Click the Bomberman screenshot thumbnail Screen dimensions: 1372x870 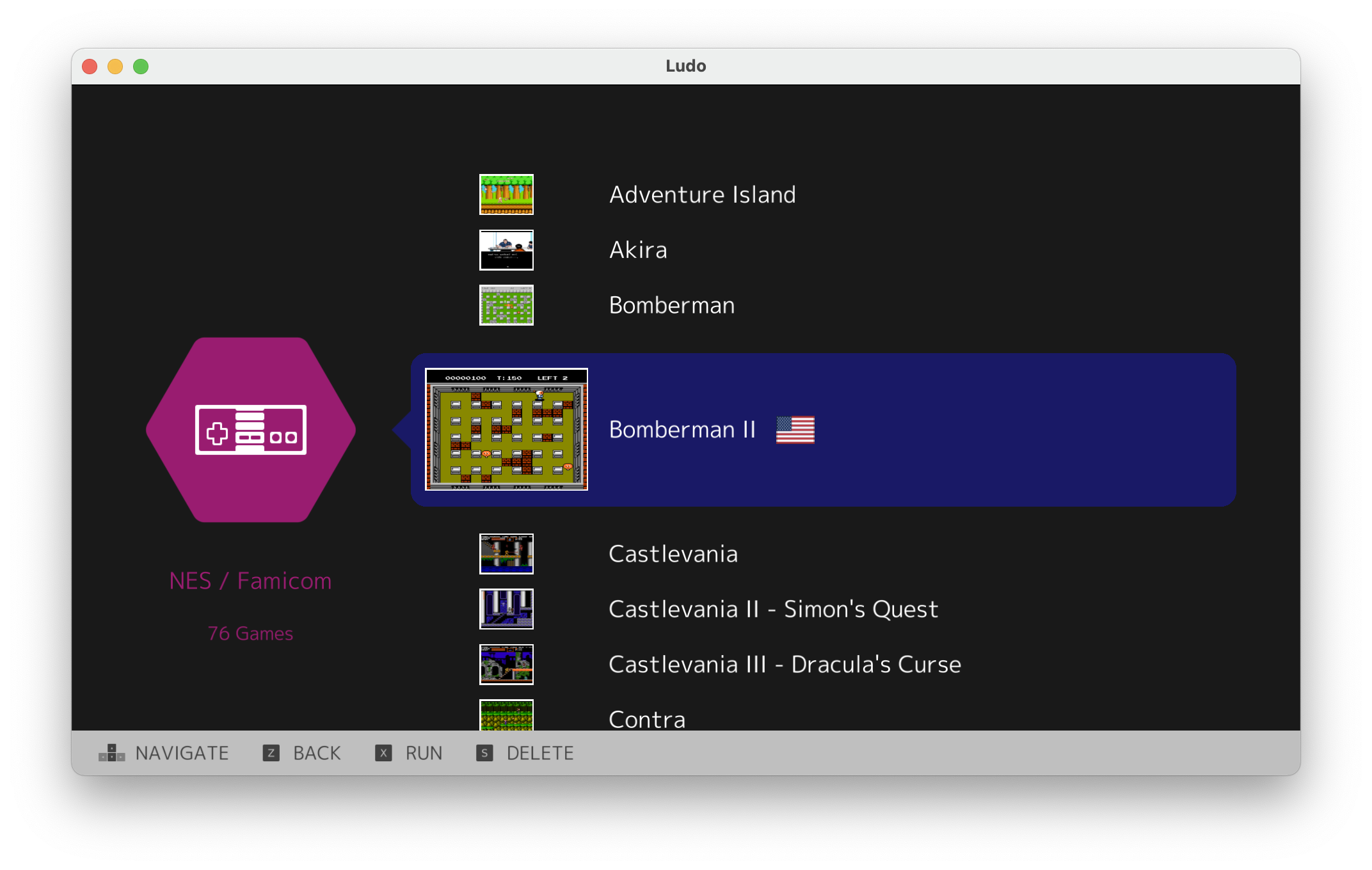point(506,305)
